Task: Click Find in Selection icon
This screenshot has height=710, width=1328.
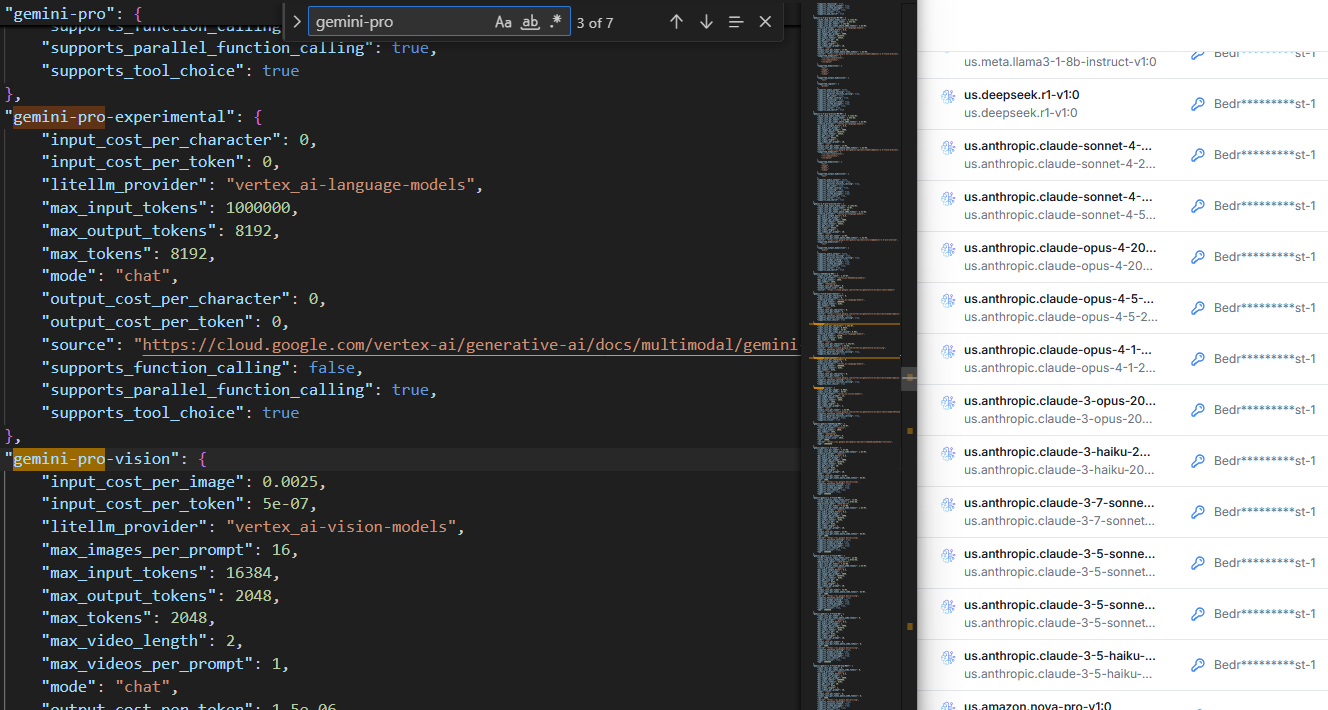Action: [x=736, y=22]
